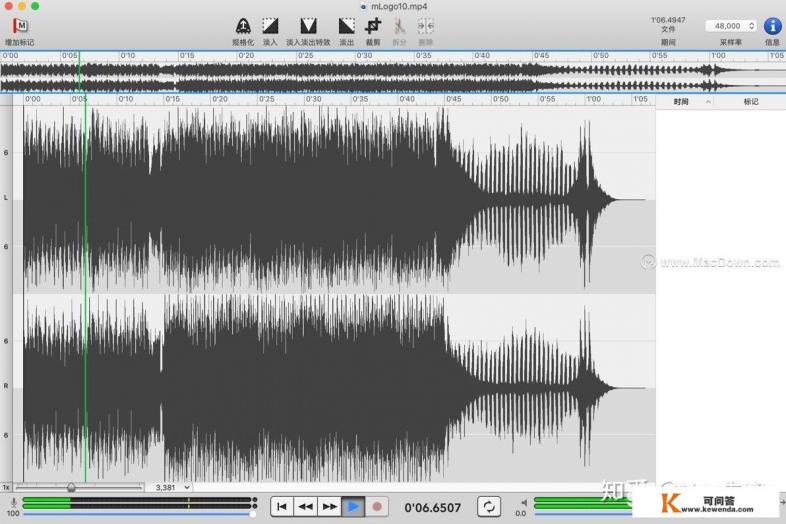Apply the Fade In (淡入) tool
786x524 pixels.
click(x=270, y=26)
